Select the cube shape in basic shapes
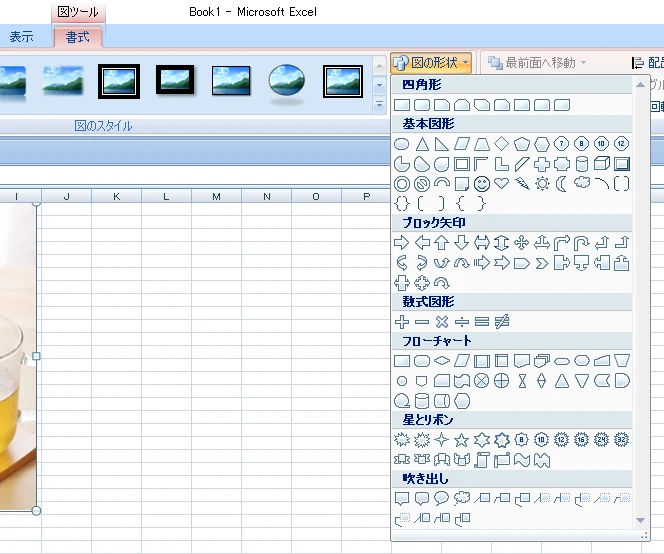Screen dimensions: 664x554 [x=602, y=164]
